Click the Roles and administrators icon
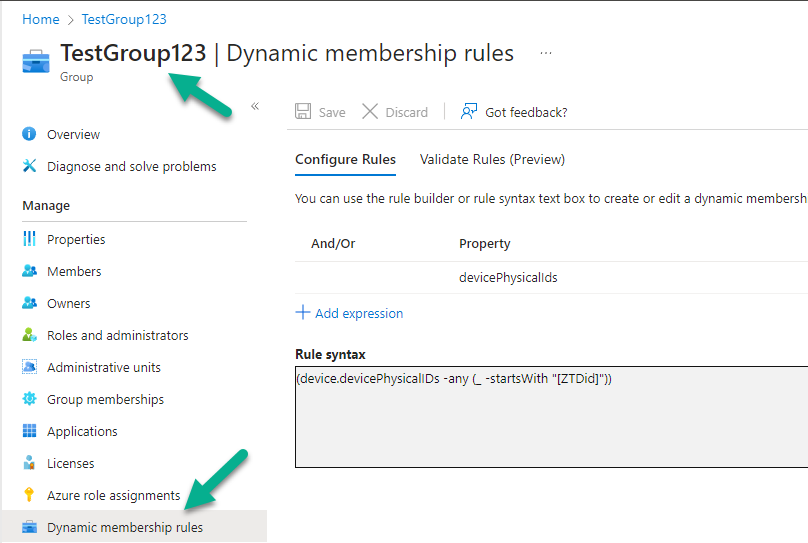The image size is (808, 543). pyautogui.click(x=29, y=335)
